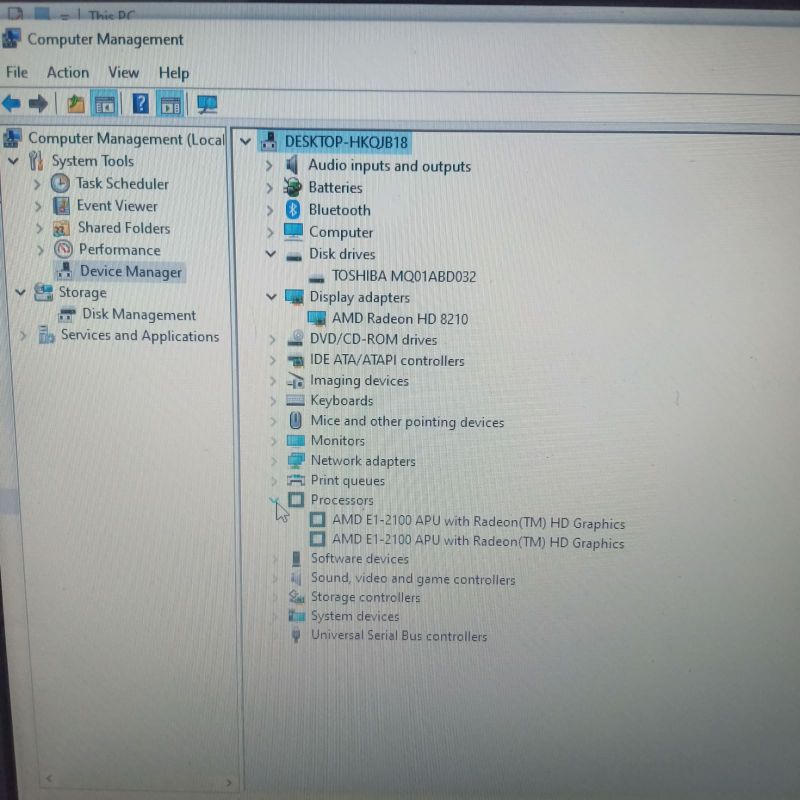The image size is (800, 800).
Task: Open the Help menu
Action: point(173,73)
